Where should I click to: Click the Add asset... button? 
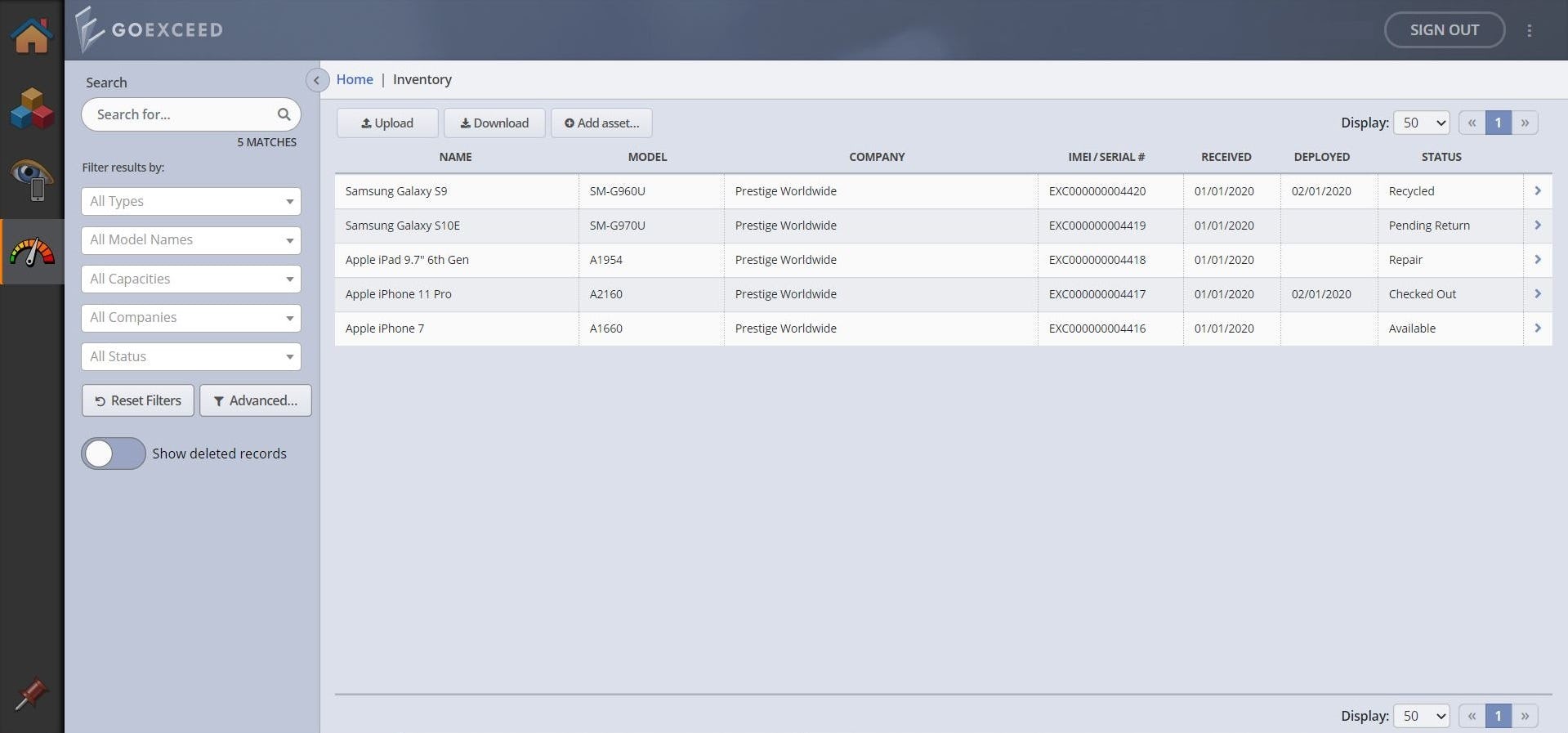pos(601,123)
